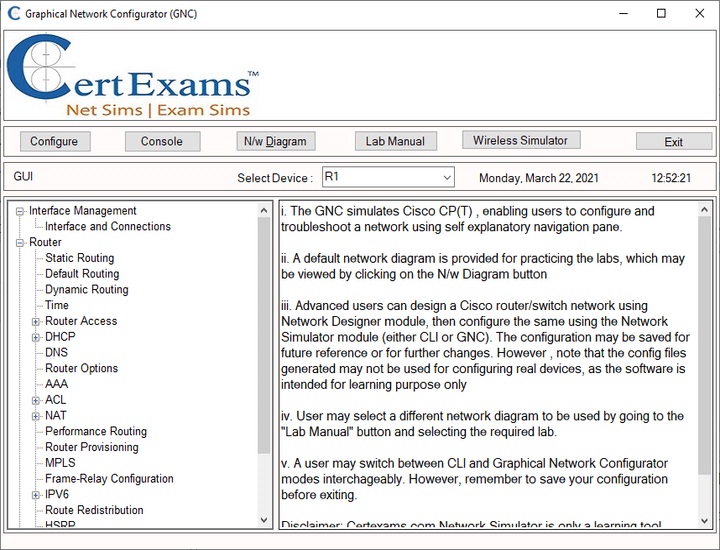Click the tree panel scrollbar thumb
720x550 pixels.
264,335
